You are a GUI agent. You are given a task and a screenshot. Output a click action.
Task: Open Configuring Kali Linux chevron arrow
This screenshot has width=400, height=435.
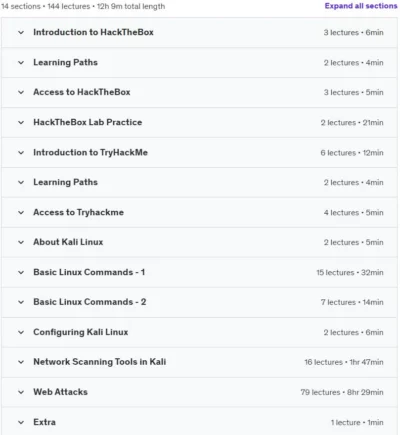[21, 332]
